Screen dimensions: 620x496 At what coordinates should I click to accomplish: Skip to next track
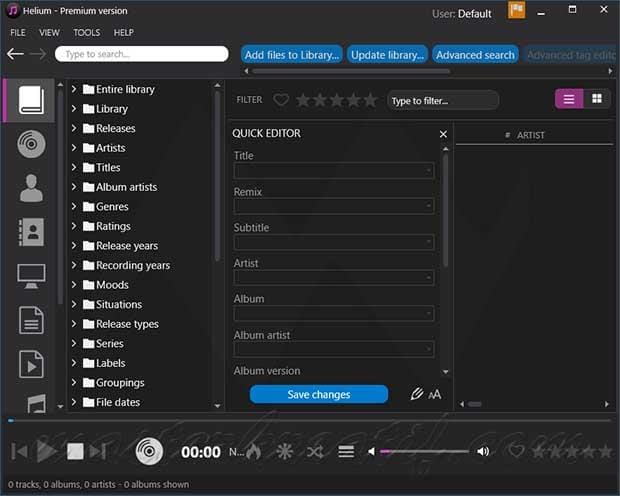coord(98,451)
